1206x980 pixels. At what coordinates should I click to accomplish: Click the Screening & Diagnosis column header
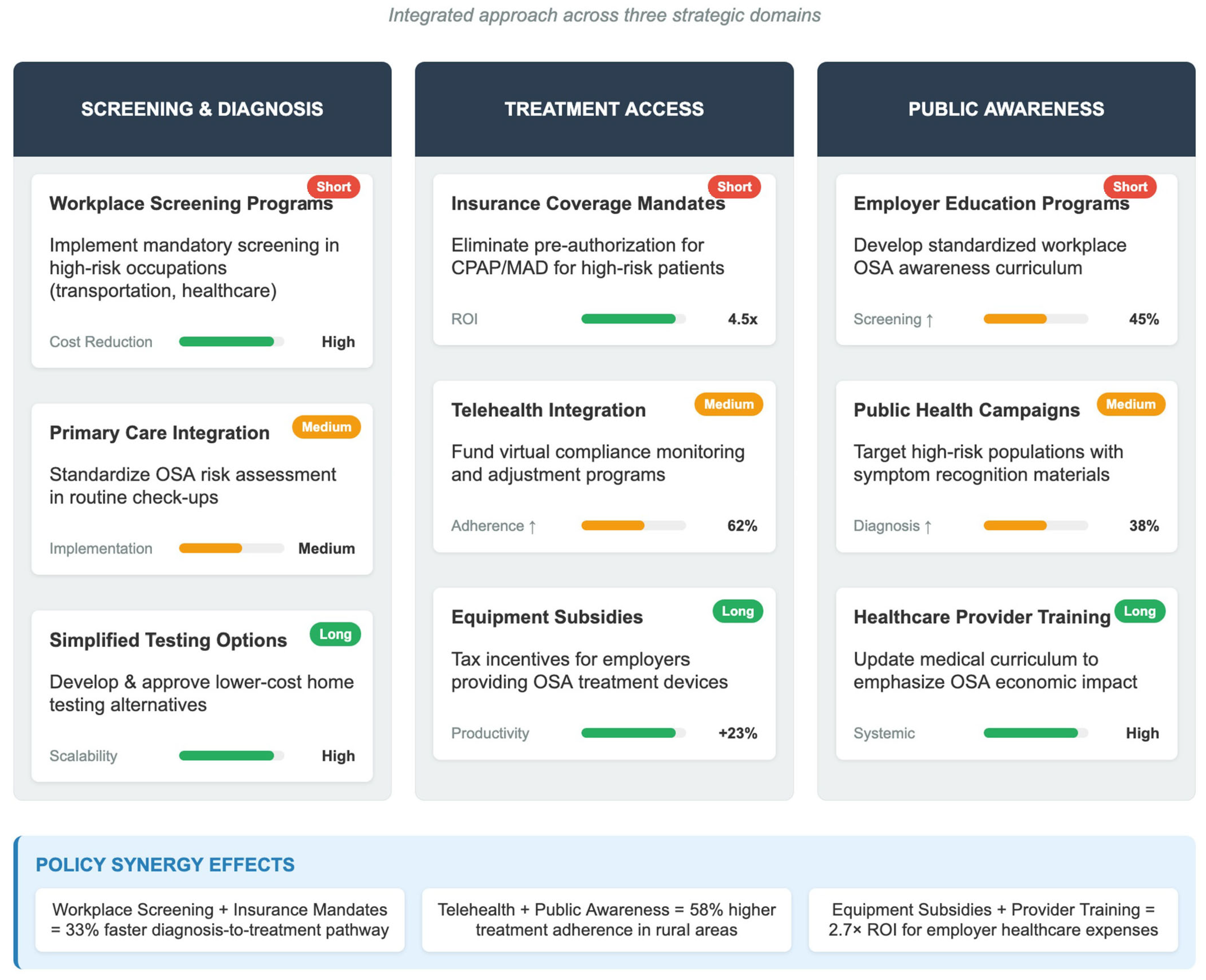point(202,109)
